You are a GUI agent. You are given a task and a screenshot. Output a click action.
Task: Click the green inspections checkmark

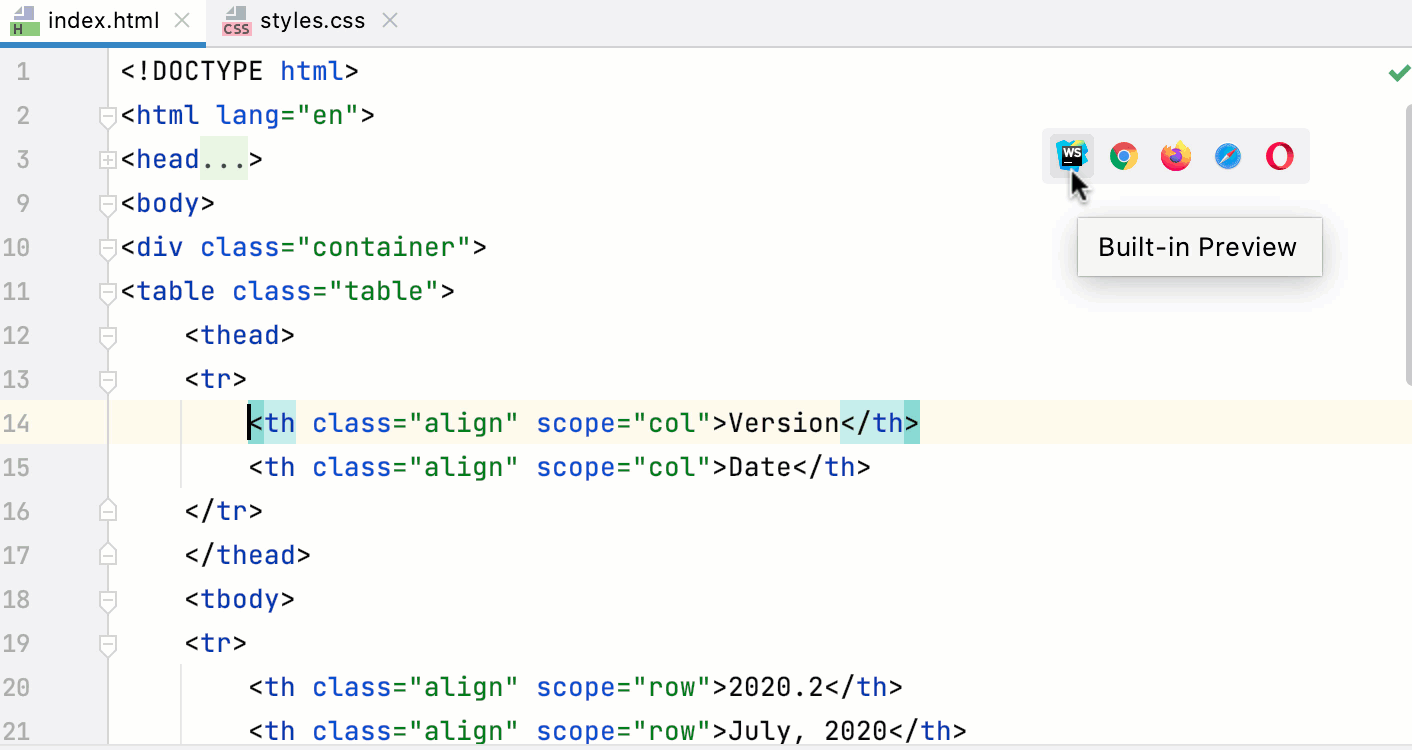point(1398,71)
